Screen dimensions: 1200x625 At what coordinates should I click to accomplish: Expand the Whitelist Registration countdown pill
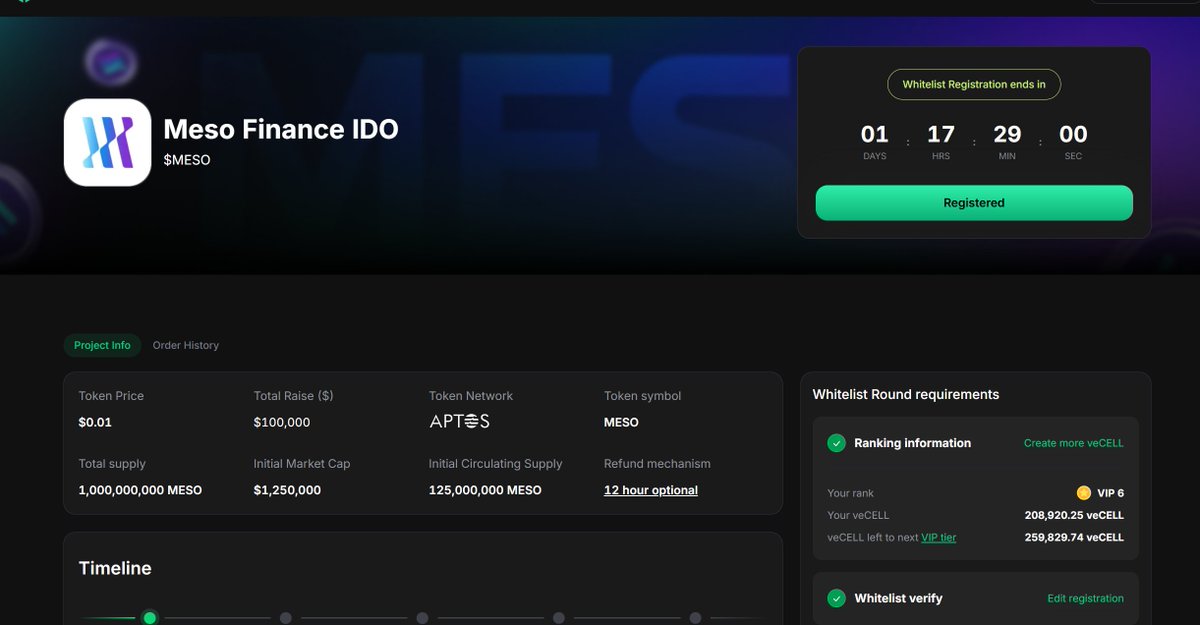973,84
